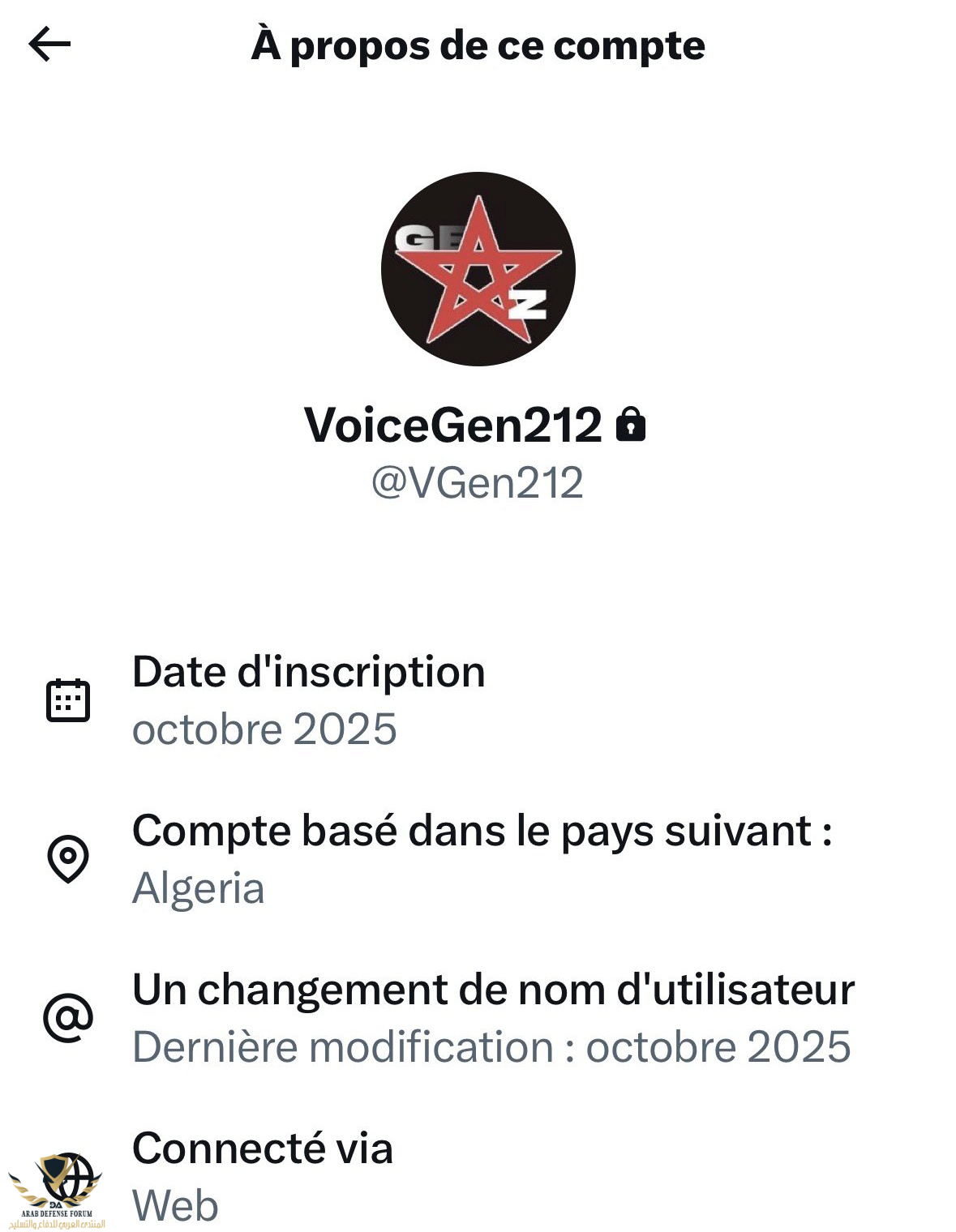Open the @VGen212 handle
This screenshot has height=1232, width=956.
[x=477, y=483]
